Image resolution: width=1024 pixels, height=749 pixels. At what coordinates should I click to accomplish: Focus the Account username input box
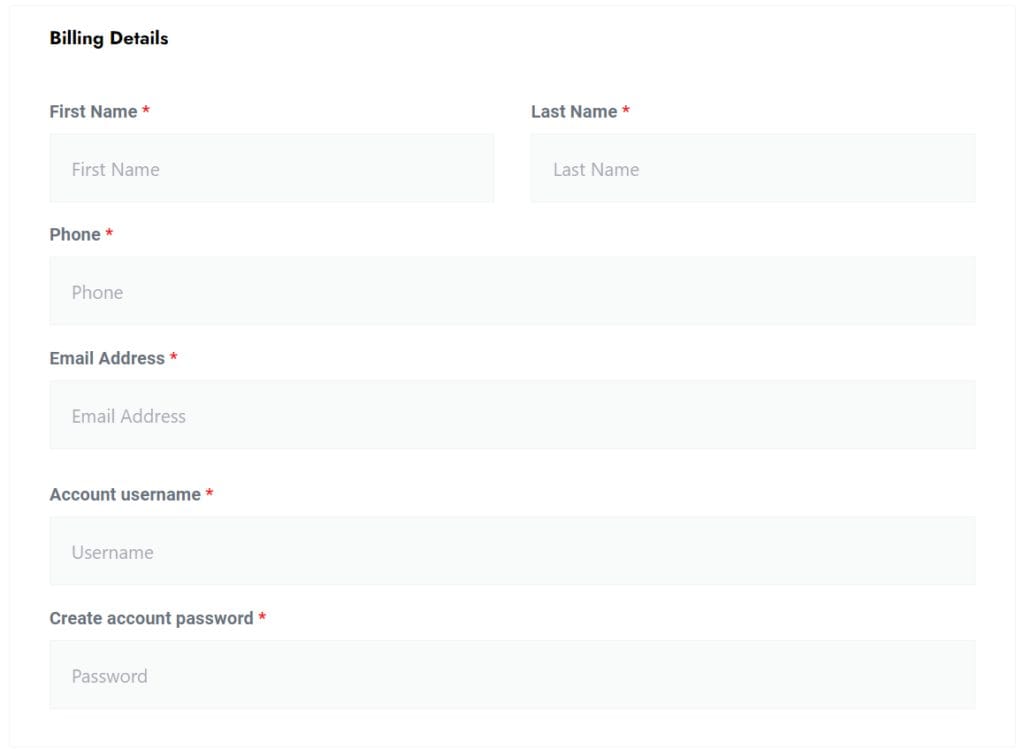coord(512,551)
